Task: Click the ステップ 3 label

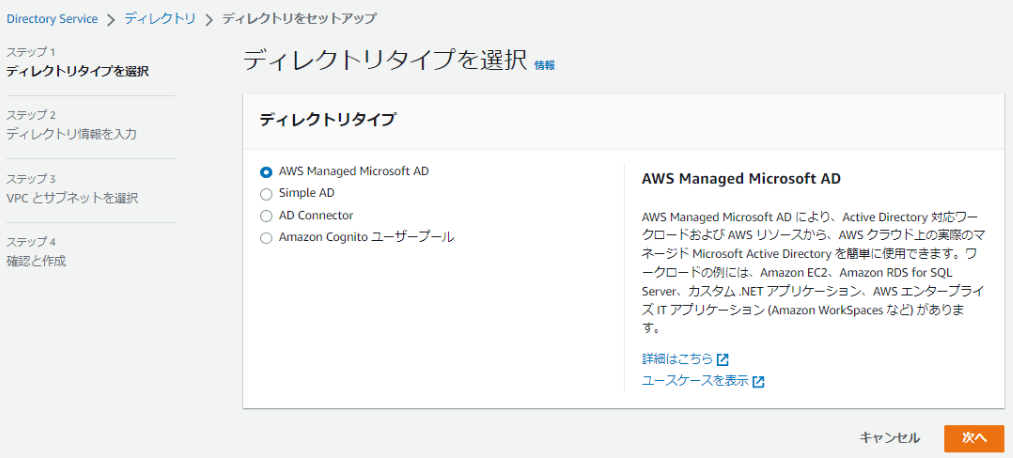Action: (x=31, y=178)
